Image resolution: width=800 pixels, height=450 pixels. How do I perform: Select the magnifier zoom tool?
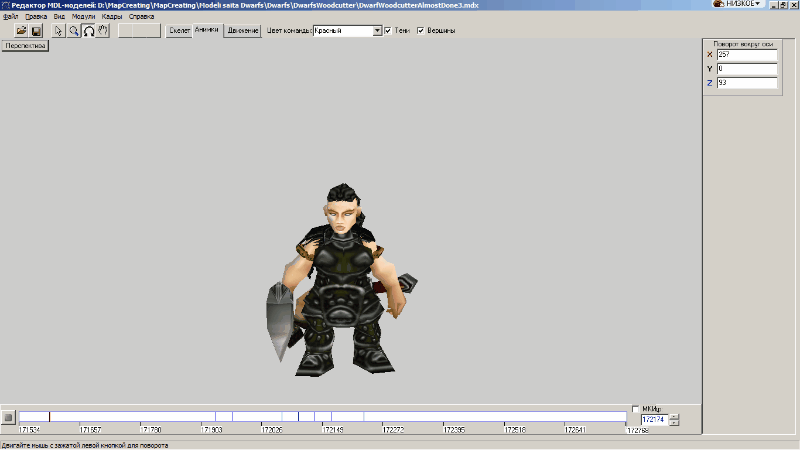coord(73,31)
